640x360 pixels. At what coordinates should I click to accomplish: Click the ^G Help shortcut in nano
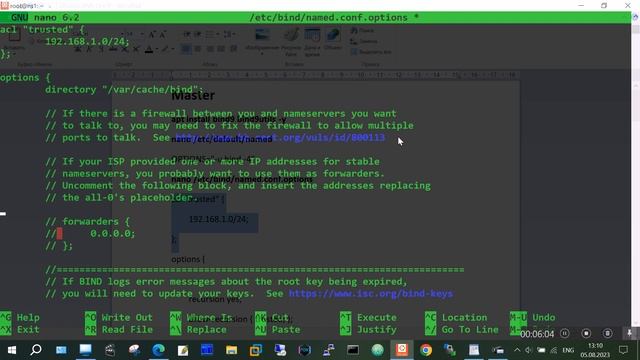pyautogui.click(x=20, y=318)
